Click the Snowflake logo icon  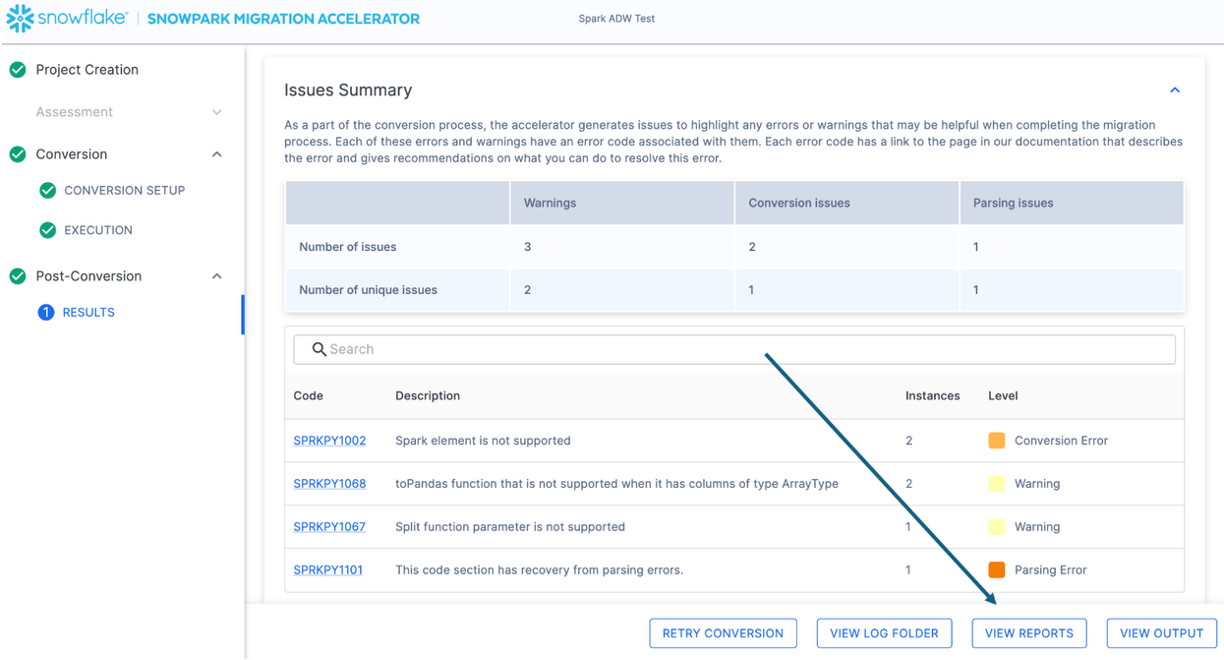19,18
